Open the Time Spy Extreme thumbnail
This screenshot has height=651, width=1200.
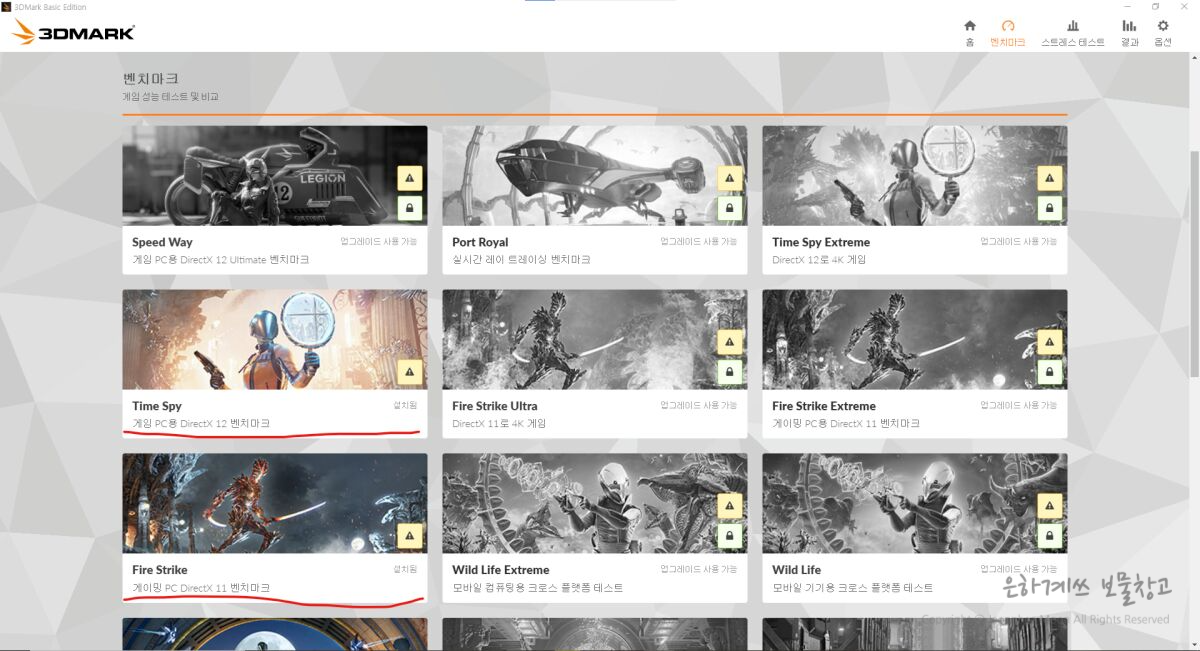(915, 175)
